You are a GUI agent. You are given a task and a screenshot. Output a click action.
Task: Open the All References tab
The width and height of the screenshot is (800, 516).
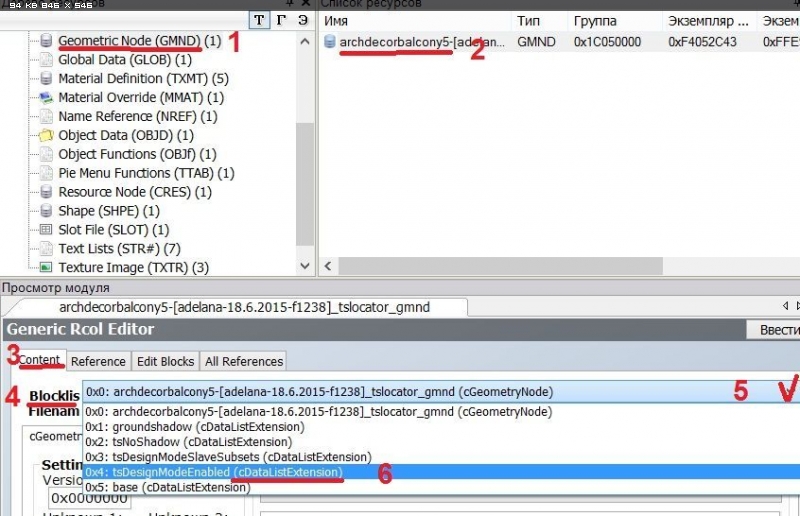click(x=245, y=361)
